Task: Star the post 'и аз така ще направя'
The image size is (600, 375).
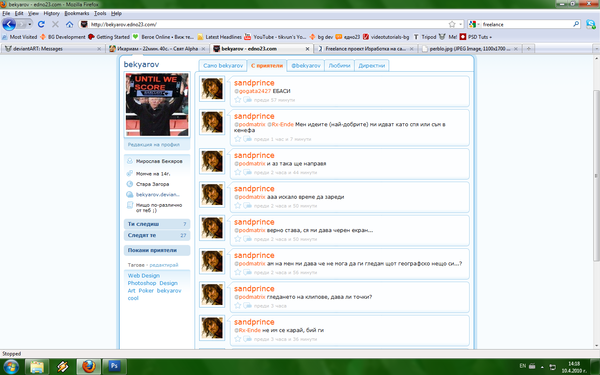Action: (x=238, y=172)
